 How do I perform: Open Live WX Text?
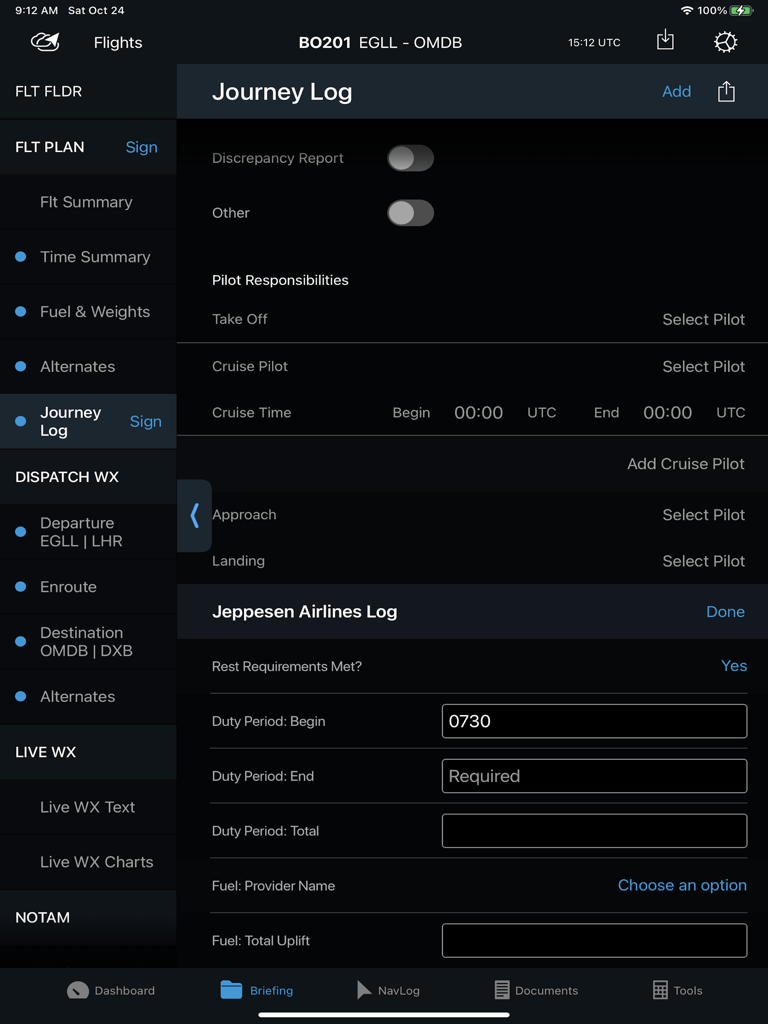88,807
